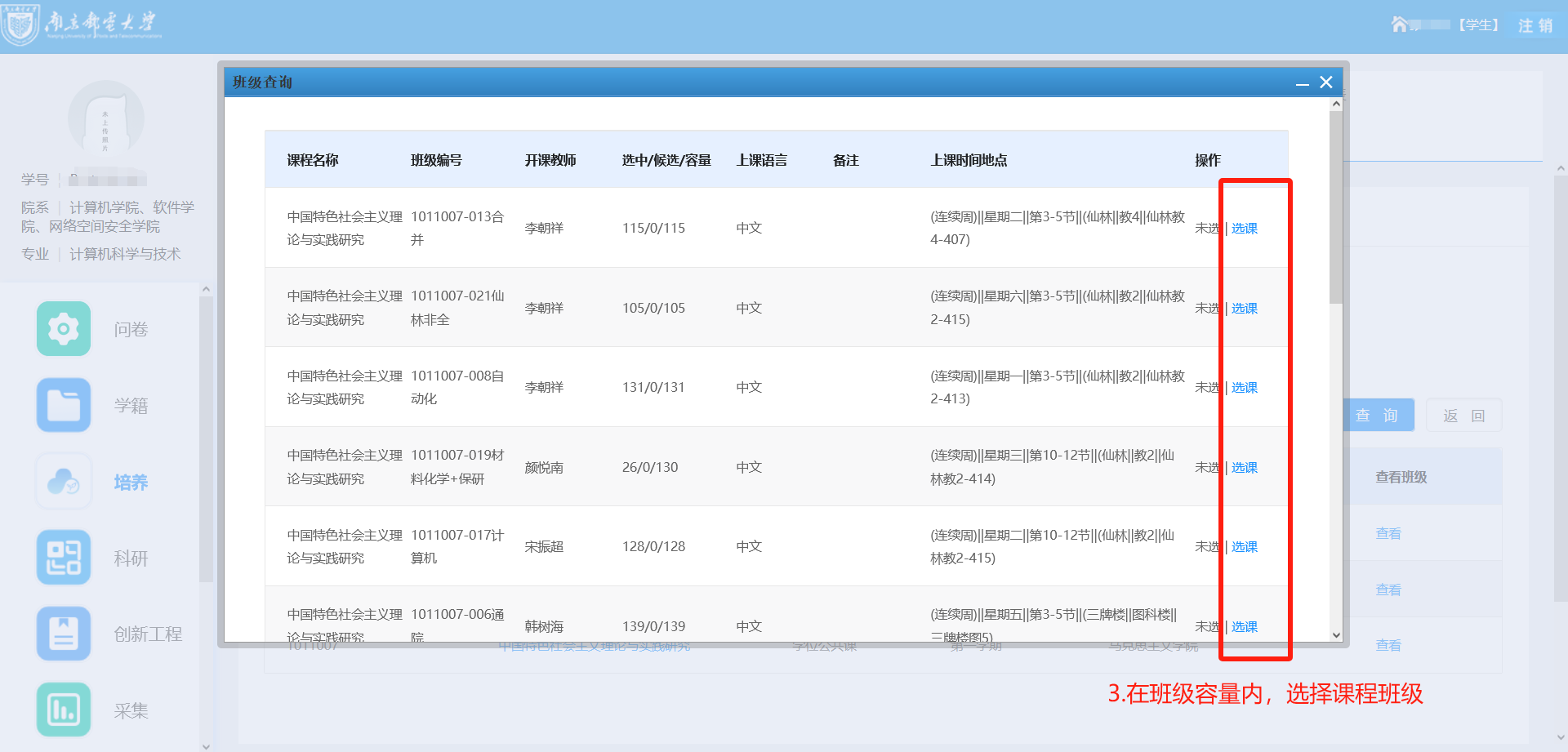The height and width of the screenshot is (752, 1568).
Task: Click the 培养 menu label in sidebar
Action: pyautogui.click(x=131, y=483)
